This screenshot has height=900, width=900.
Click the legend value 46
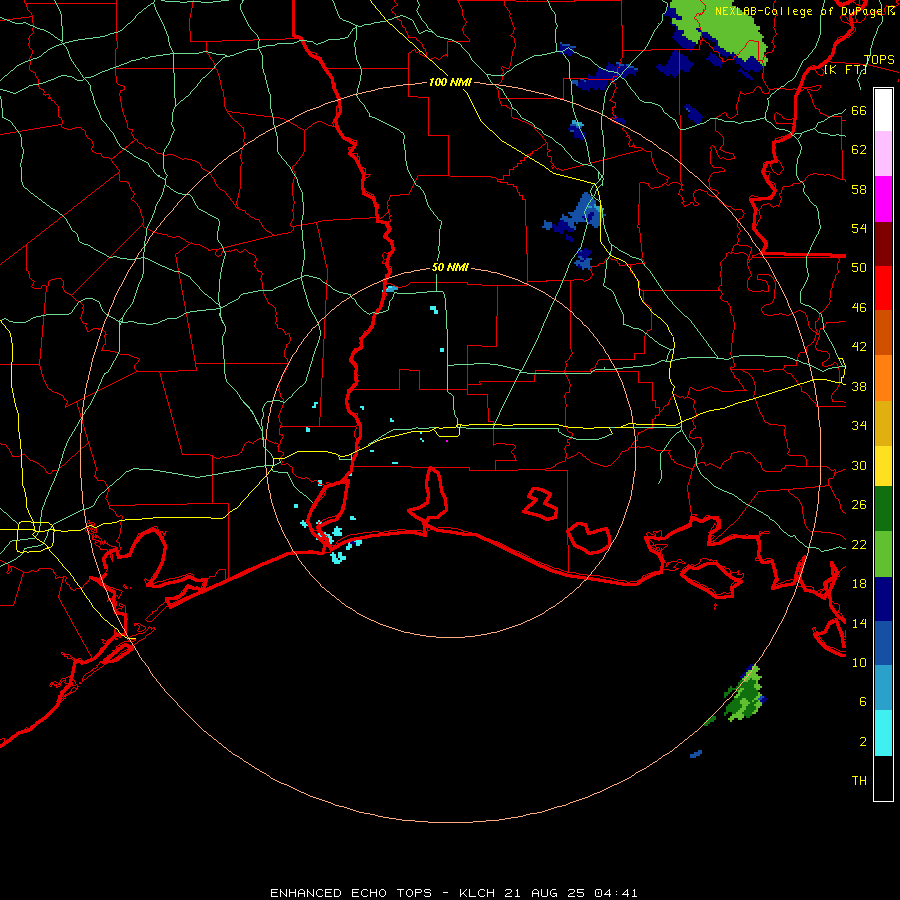(859, 308)
